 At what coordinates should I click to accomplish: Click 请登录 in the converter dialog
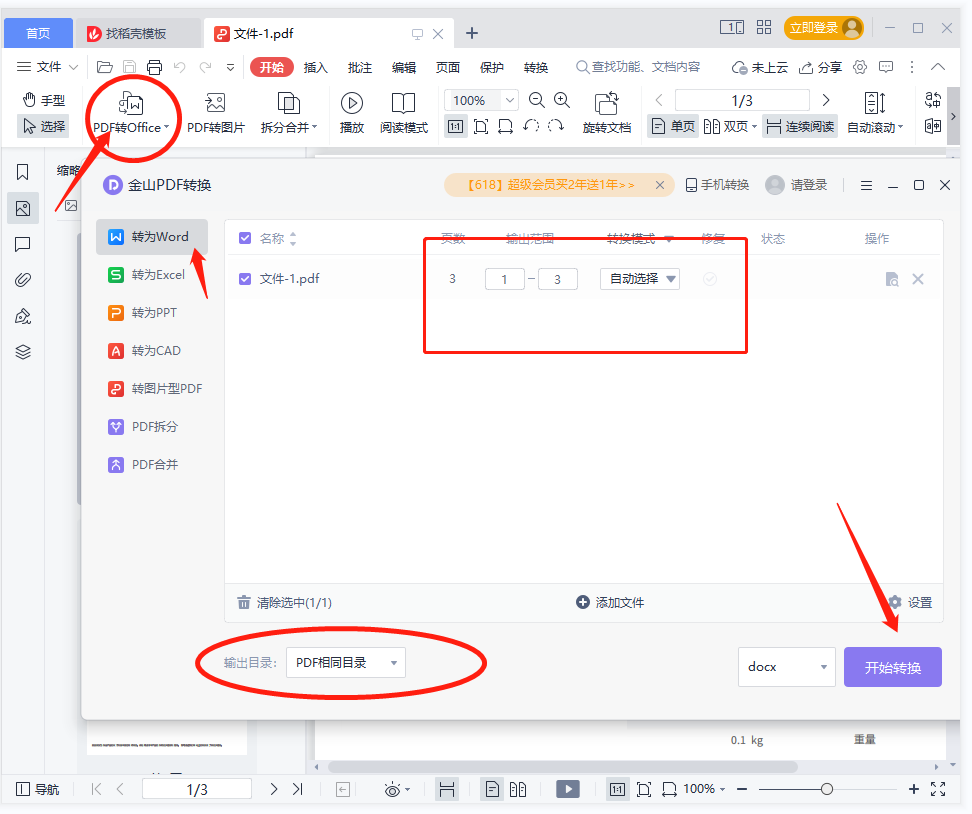pyautogui.click(x=797, y=185)
